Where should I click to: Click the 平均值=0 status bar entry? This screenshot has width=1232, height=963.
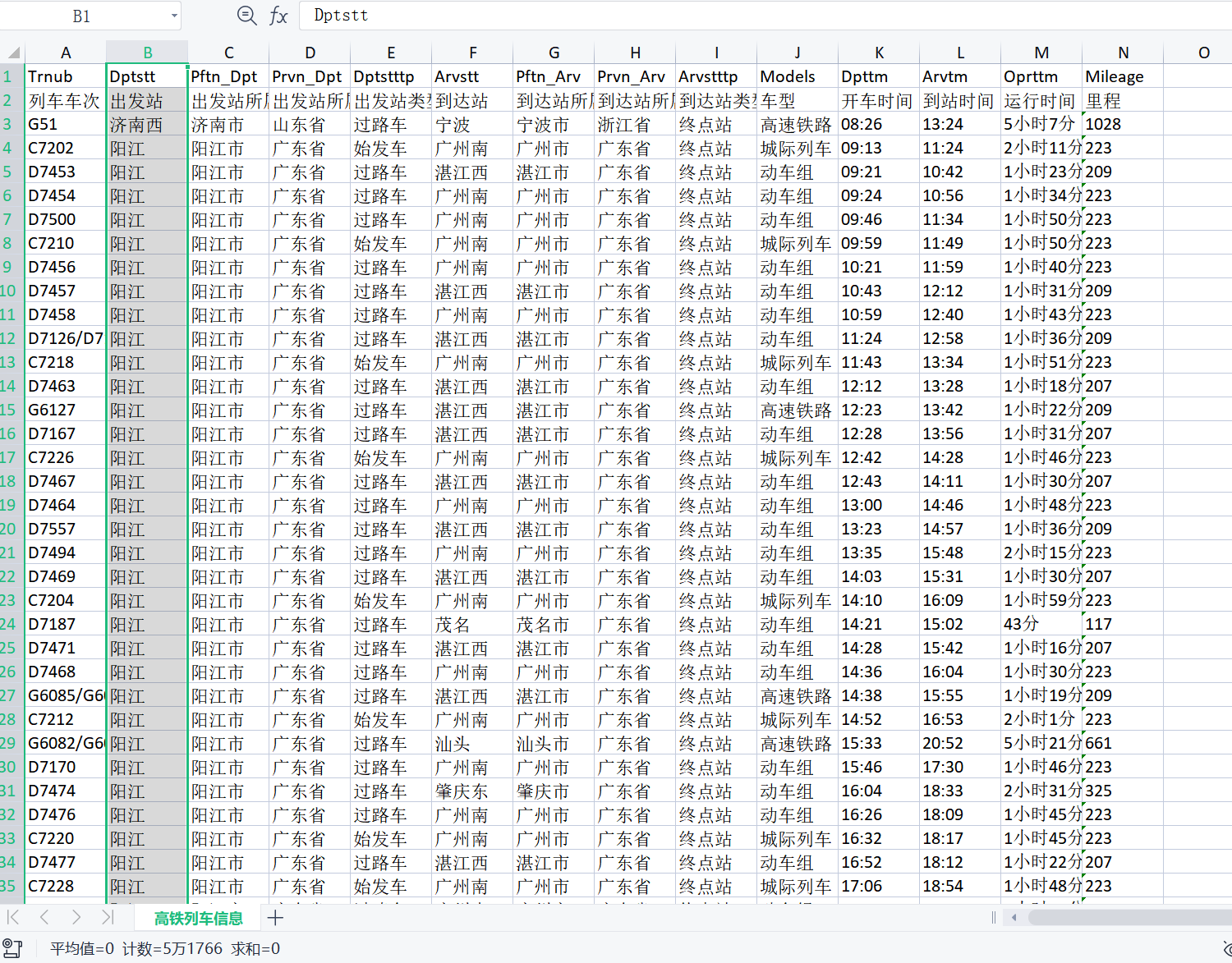click(82, 948)
